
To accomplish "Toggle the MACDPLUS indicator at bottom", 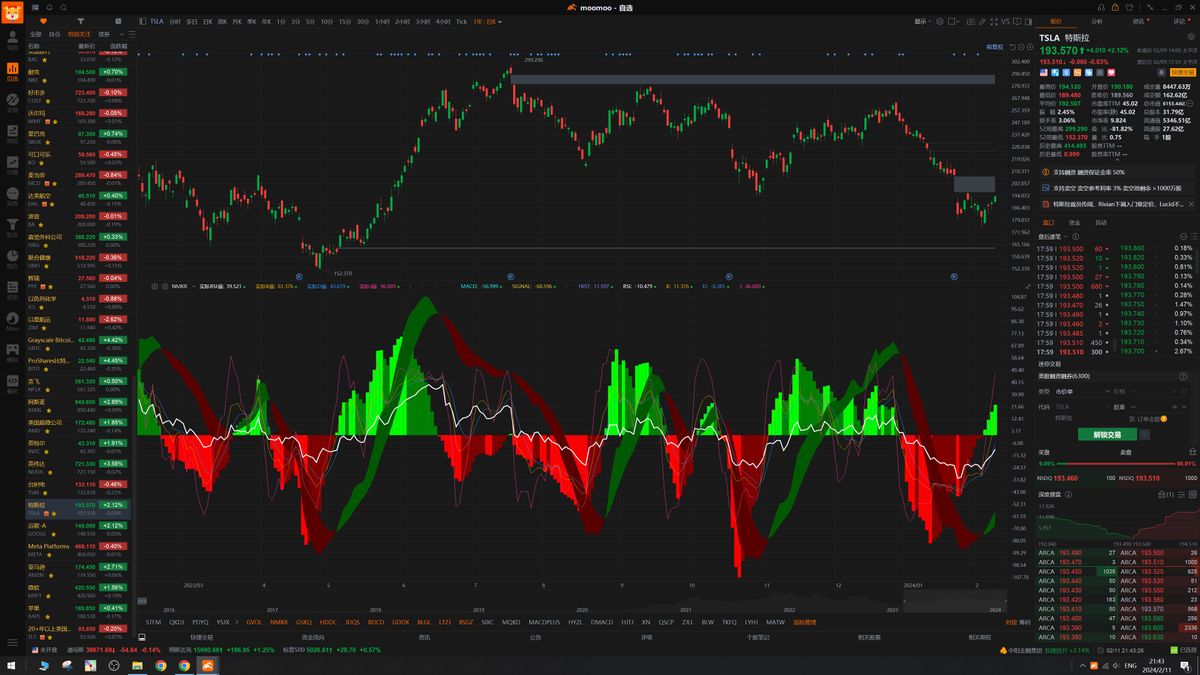I will pos(544,621).
